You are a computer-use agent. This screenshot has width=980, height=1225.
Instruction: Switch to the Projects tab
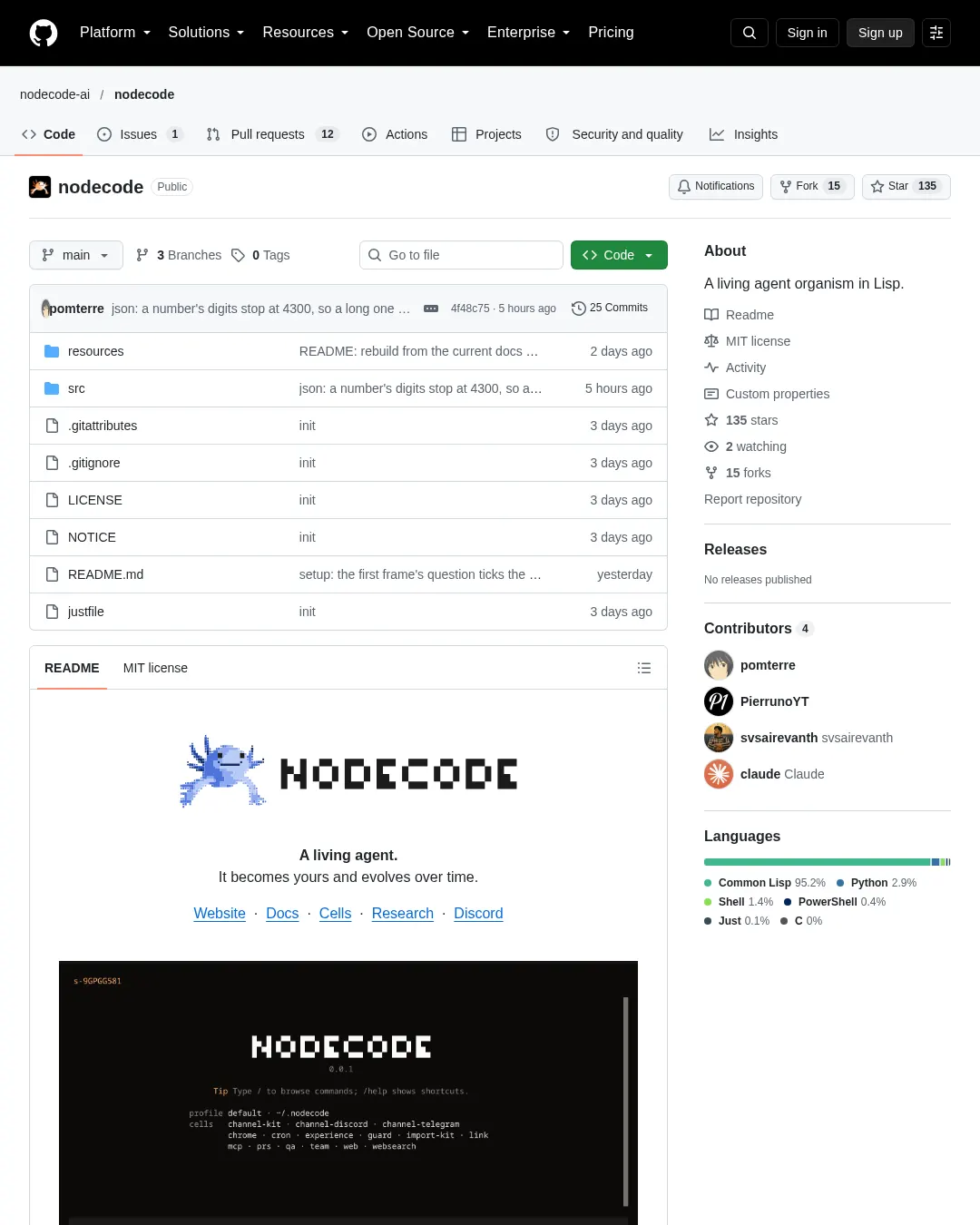[486, 134]
